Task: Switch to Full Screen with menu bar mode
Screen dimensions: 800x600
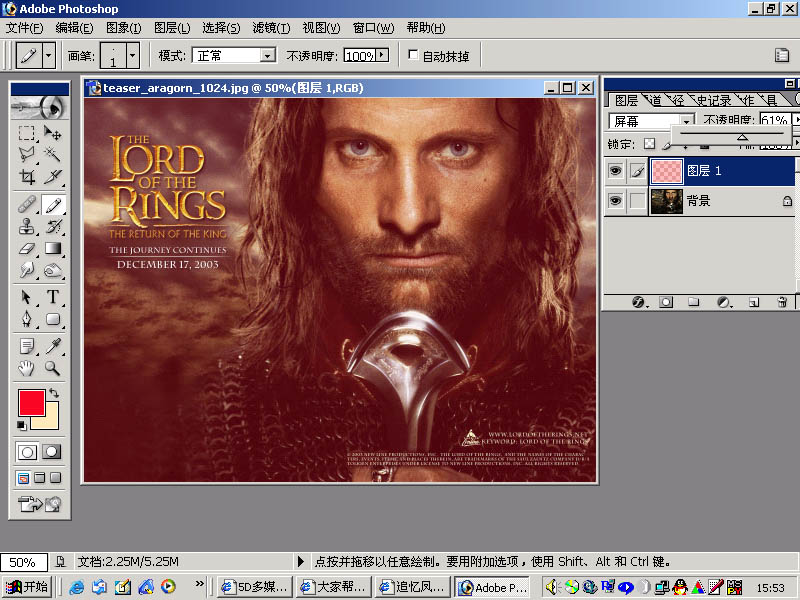Action: point(39,478)
